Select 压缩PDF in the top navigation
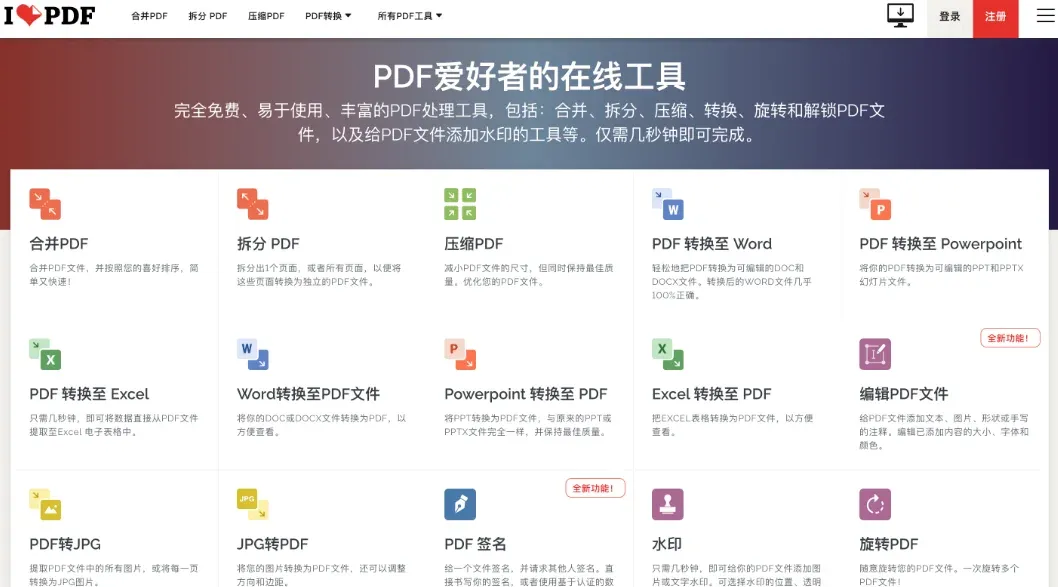This screenshot has height=587, width=1058. click(x=266, y=16)
